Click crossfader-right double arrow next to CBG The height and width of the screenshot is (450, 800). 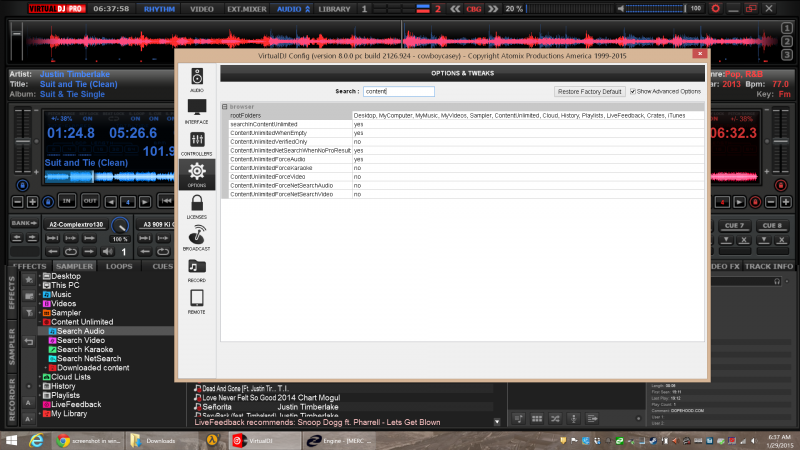click(x=493, y=9)
